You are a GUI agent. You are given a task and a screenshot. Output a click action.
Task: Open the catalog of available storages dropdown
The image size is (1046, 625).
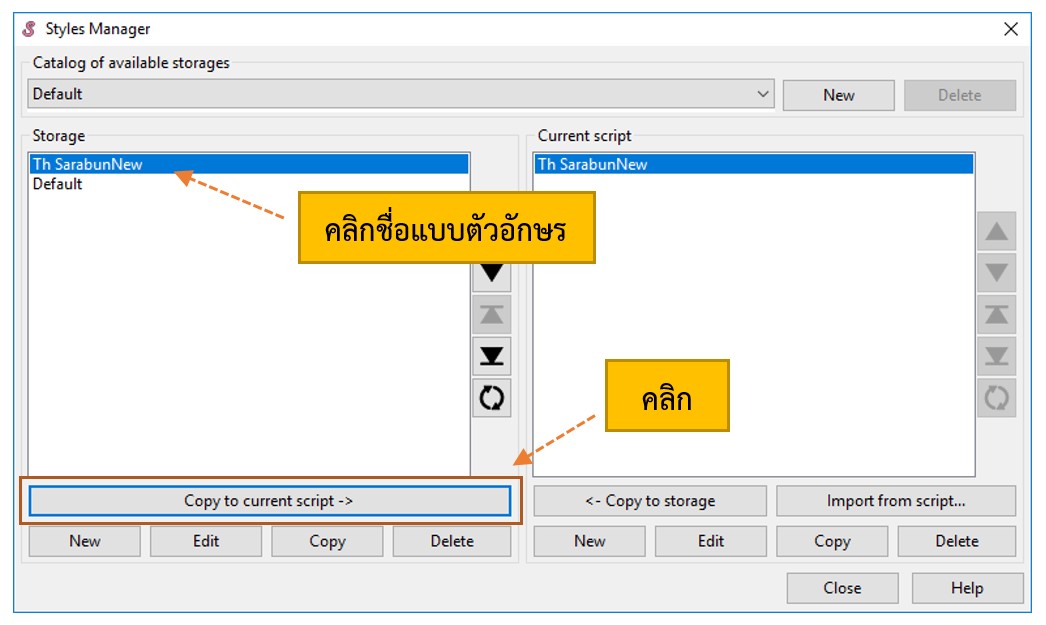coord(764,94)
